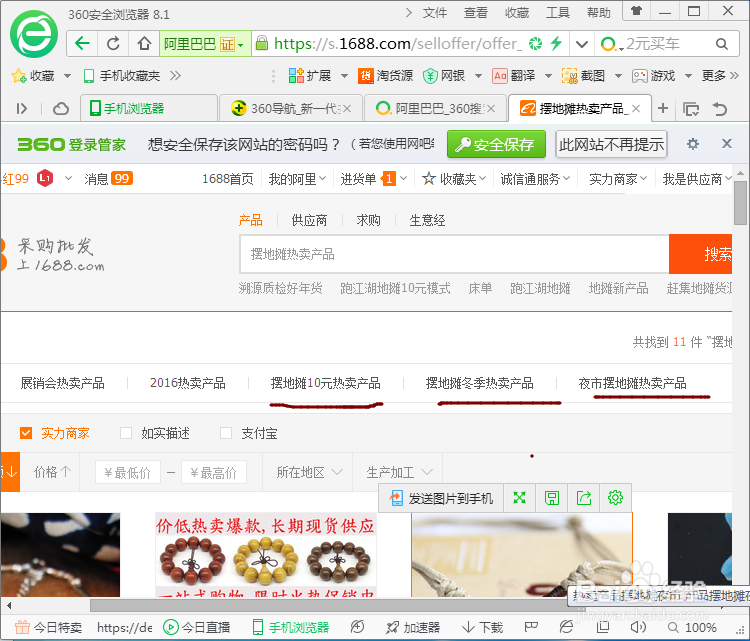Expand 收藏夹 site menu

click(453, 179)
